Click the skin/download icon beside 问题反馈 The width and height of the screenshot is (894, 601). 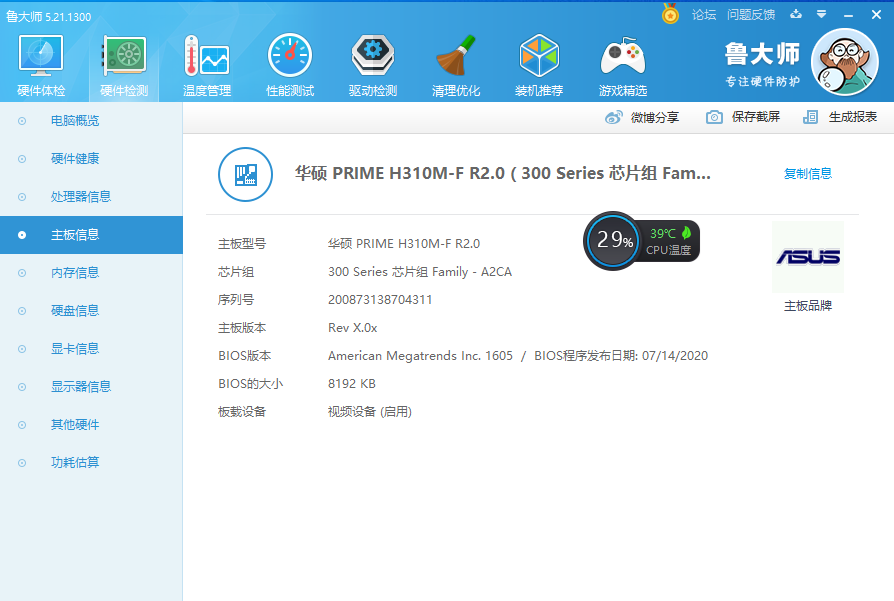[796, 14]
